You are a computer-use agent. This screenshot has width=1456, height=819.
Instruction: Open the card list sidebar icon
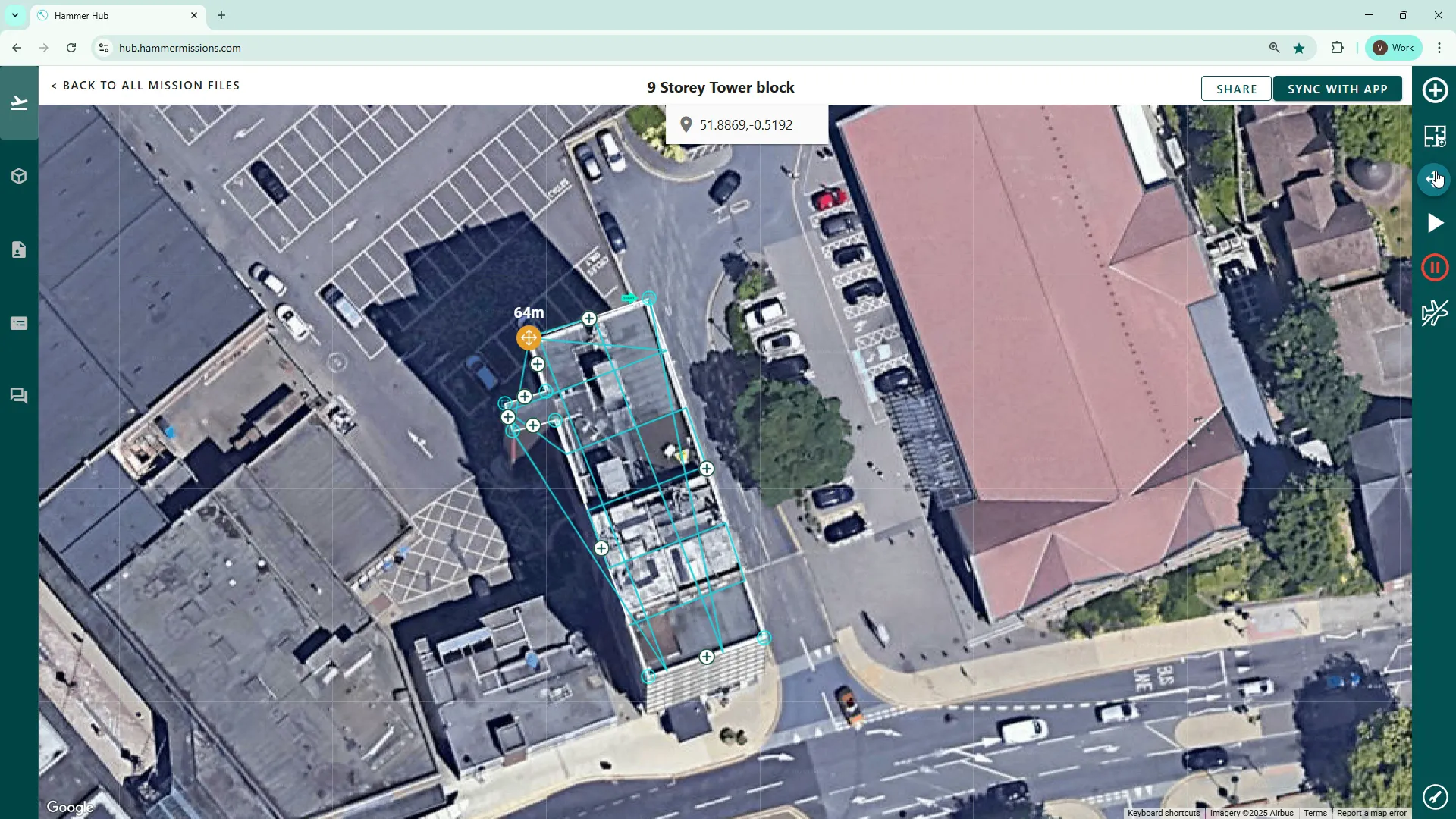[x=19, y=324]
